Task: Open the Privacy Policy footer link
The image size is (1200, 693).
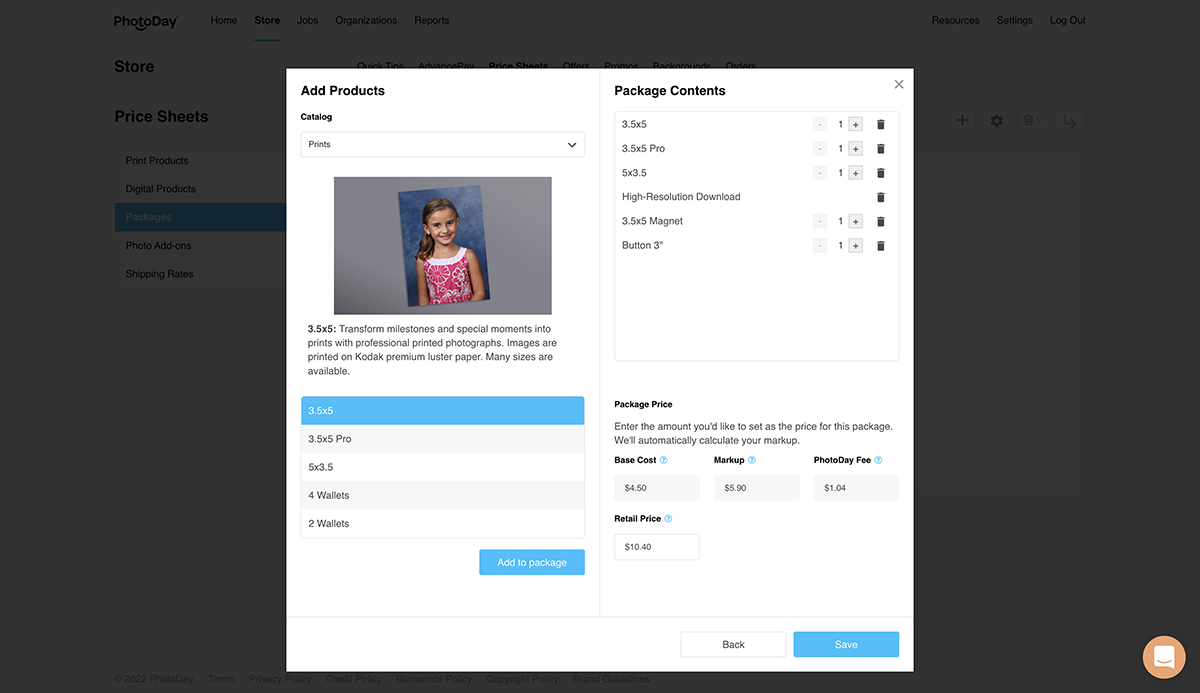Action: [280, 679]
